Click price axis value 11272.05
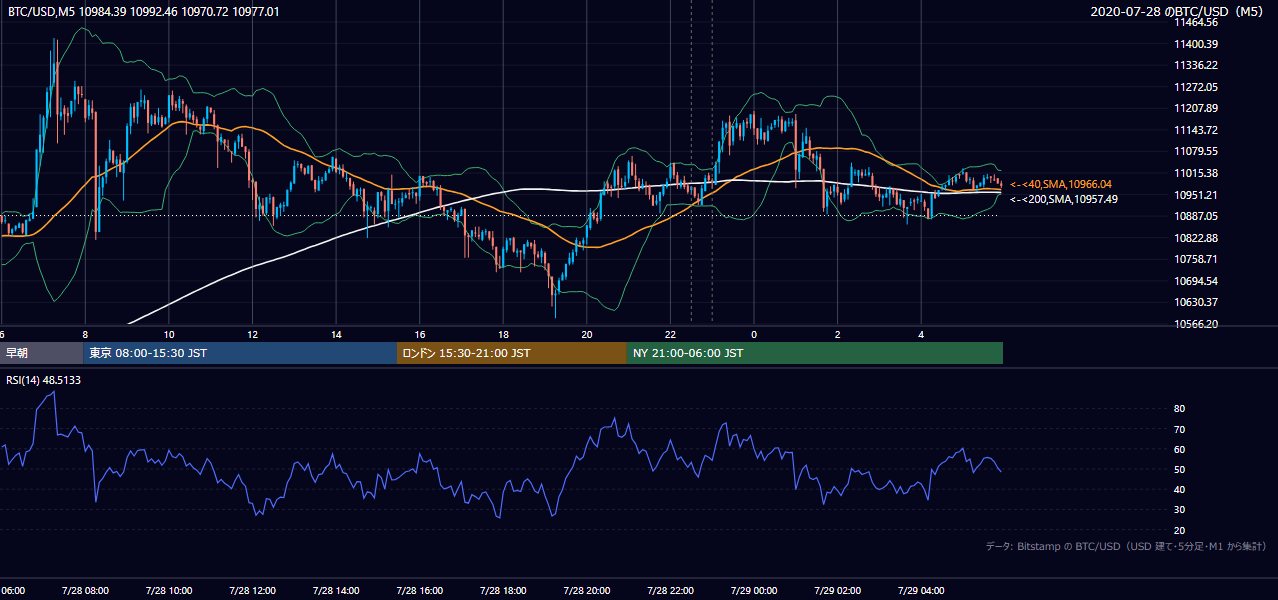This screenshot has height=600, width=1278. coord(1196,87)
